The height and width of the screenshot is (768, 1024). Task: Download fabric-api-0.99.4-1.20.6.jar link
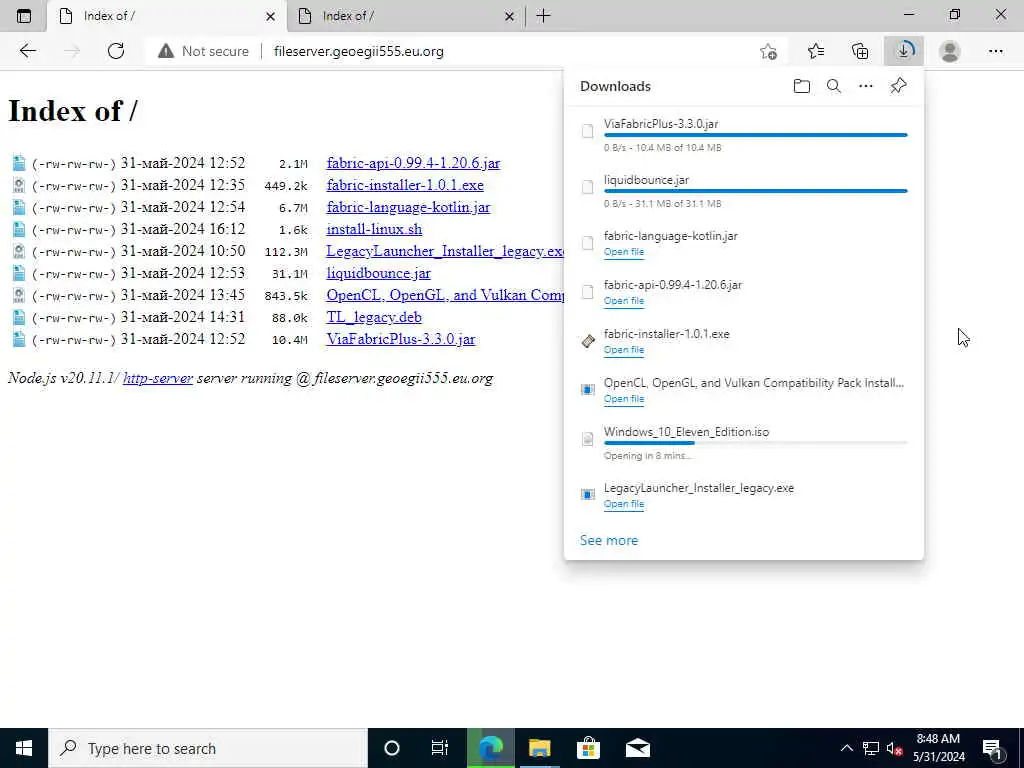(413, 163)
